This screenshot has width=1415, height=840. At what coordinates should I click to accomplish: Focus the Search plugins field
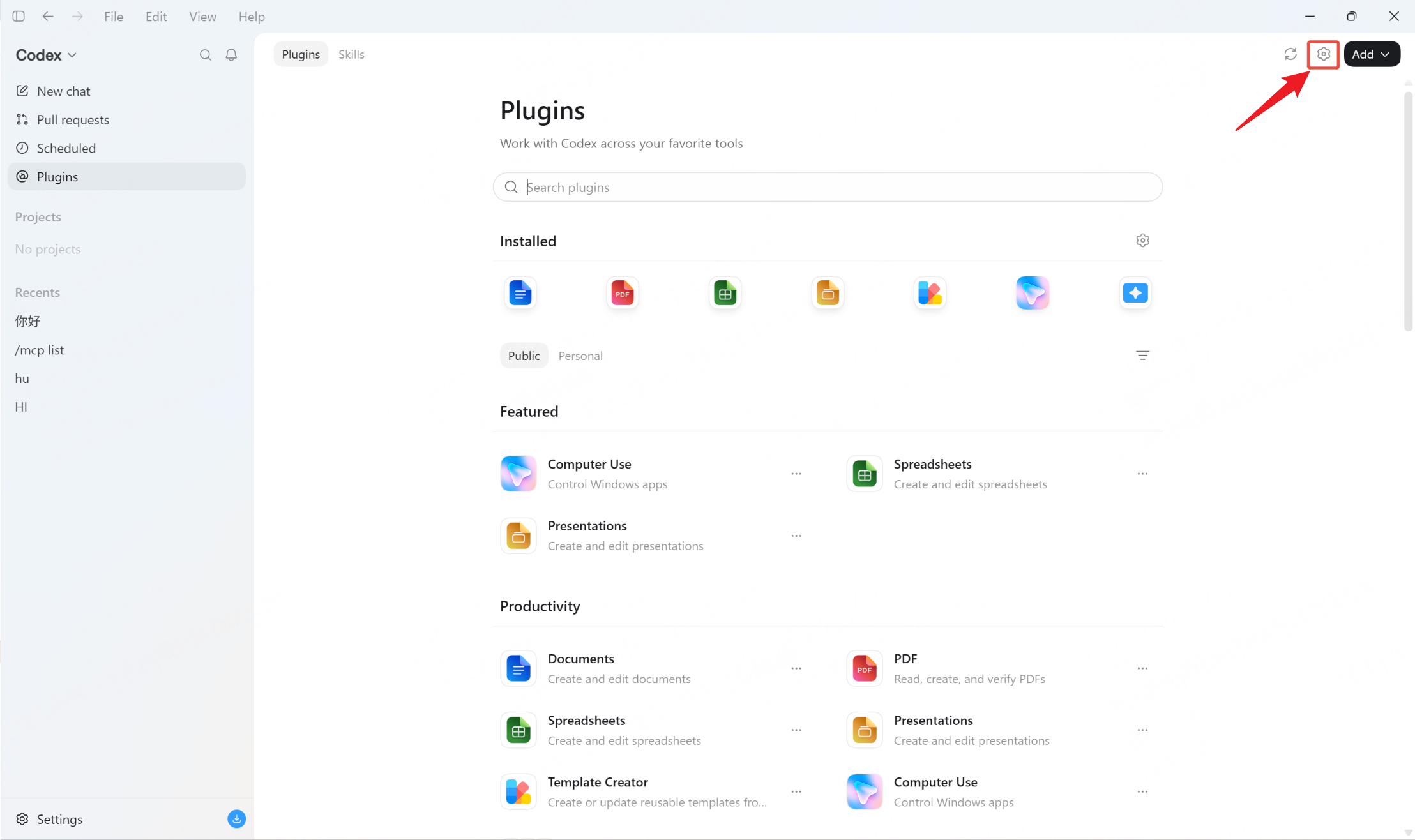click(828, 187)
